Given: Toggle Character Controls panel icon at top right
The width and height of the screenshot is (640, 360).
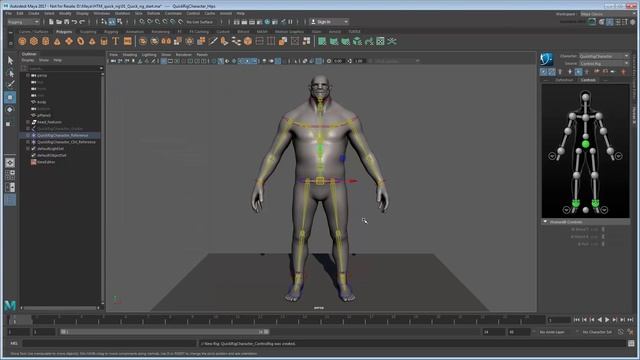Looking at the screenshot, I should (610, 22).
